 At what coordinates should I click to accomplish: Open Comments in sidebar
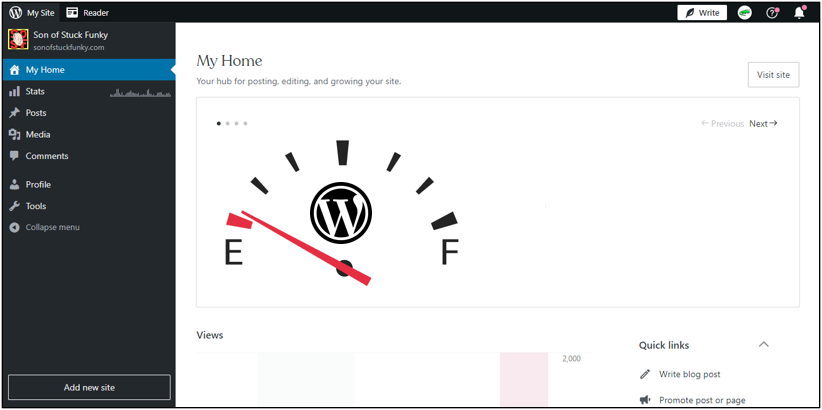[47, 156]
